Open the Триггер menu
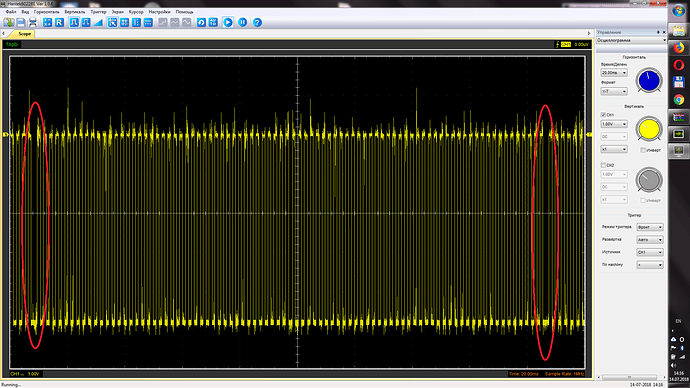This screenshot has height=388, width=690. pyautogui.click(x=98, y=12)
